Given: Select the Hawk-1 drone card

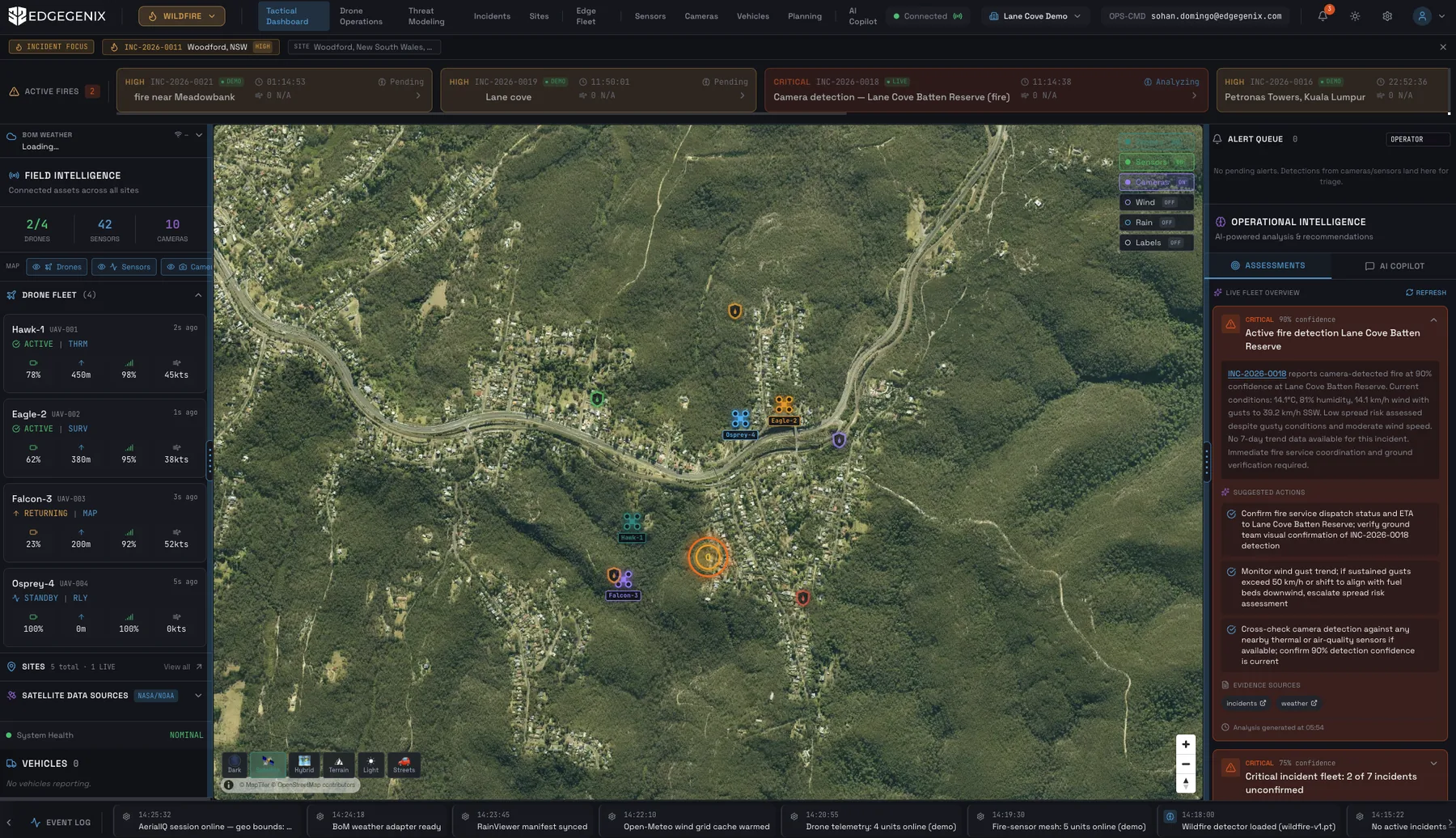Looking at the screenshot, I should coord(104,355).
